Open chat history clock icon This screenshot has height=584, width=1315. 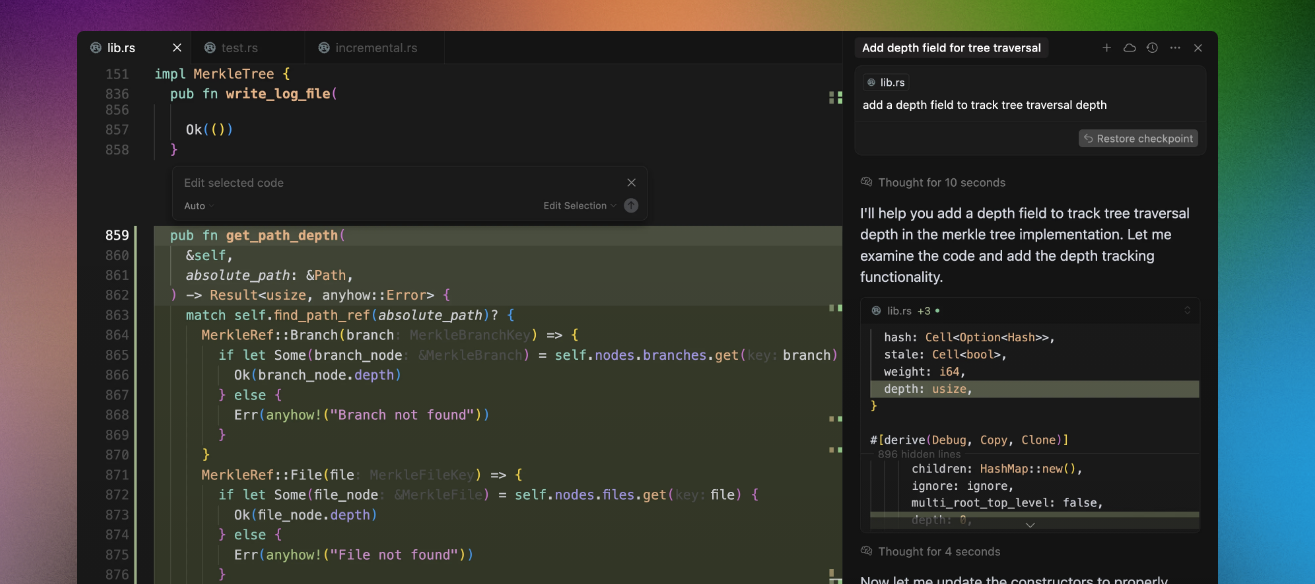1152,48
